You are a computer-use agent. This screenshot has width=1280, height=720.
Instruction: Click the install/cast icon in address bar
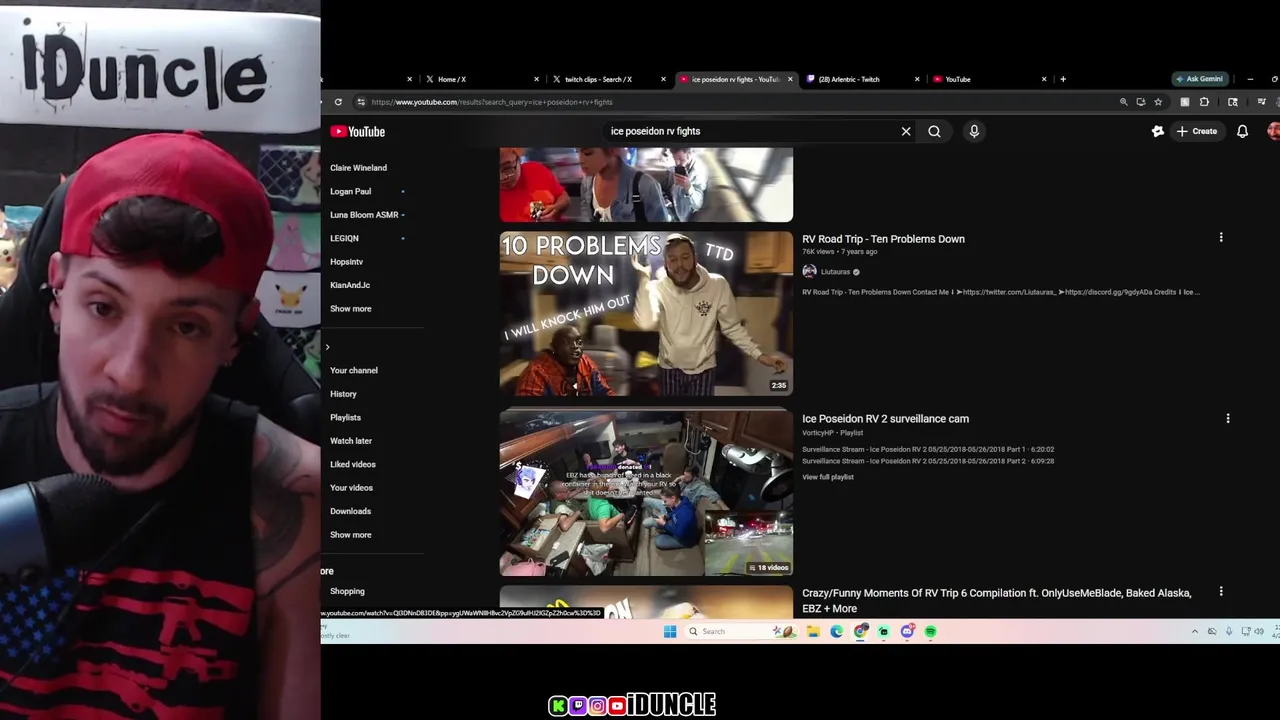coord(1140,102)
